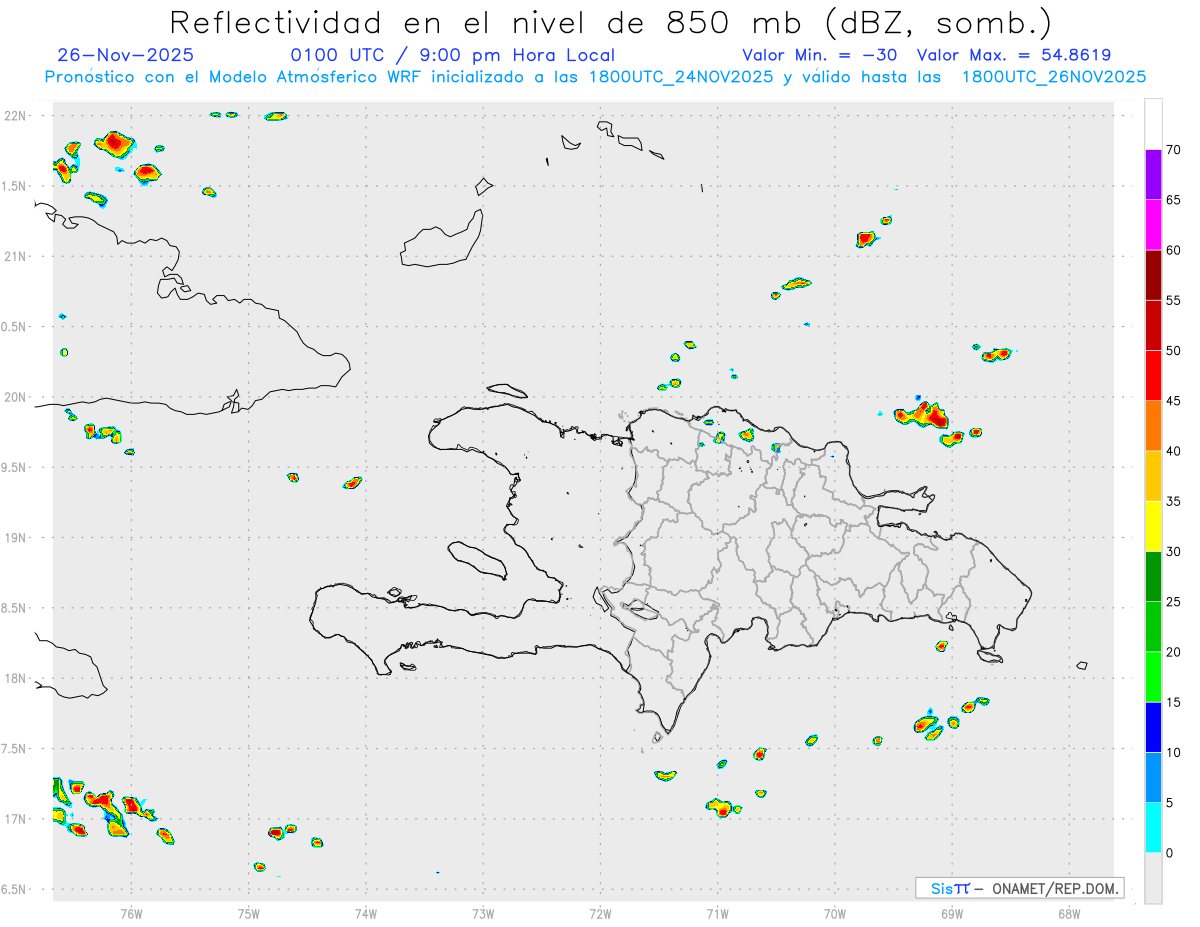Click "0100 UTC / 9:00 pm Hora Local" text
Image resolution: width=1200 pixels, height=927 pixels.
(x=453, y=55)
